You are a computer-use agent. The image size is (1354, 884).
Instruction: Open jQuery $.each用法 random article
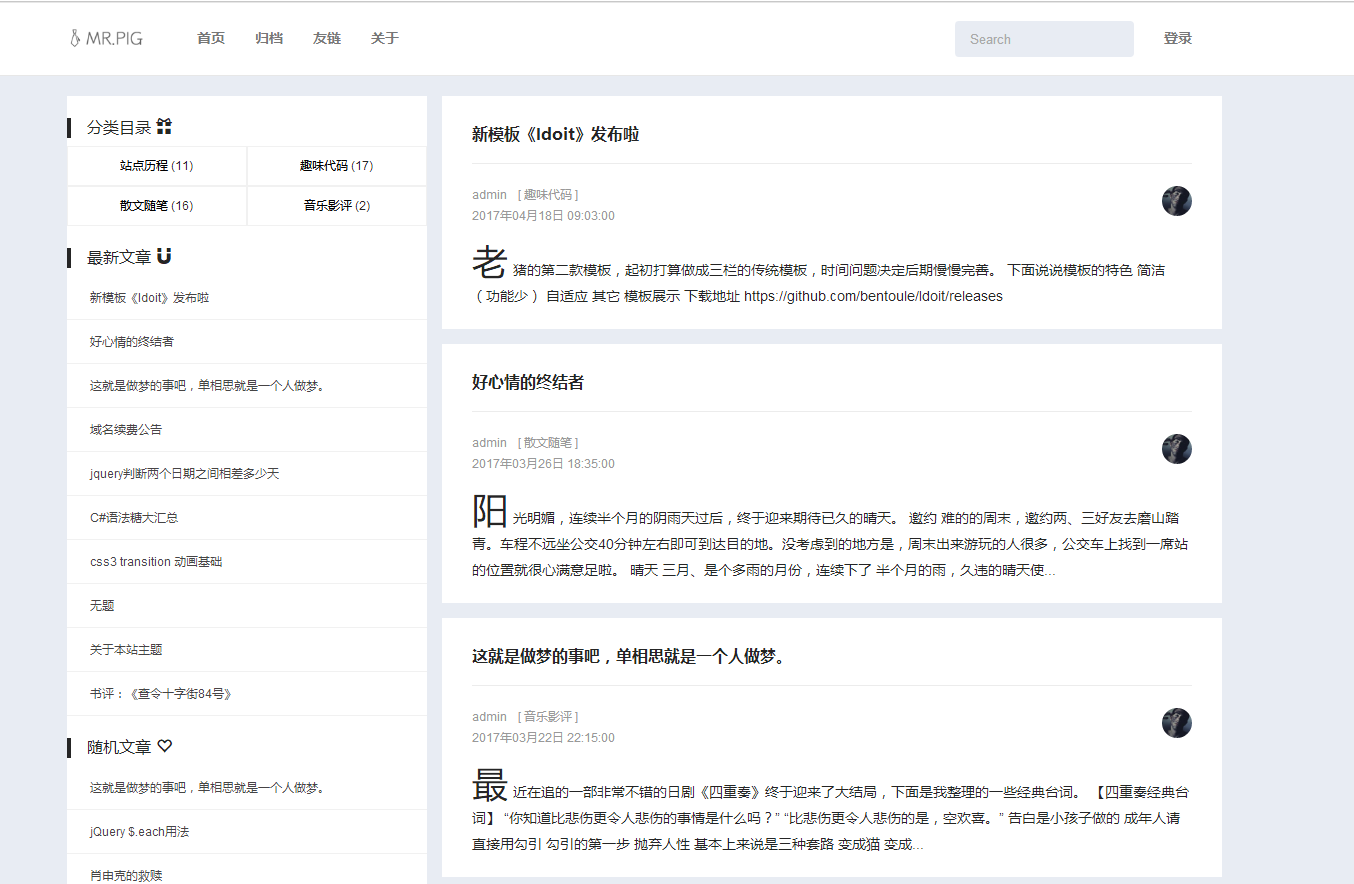click(139, 832)
